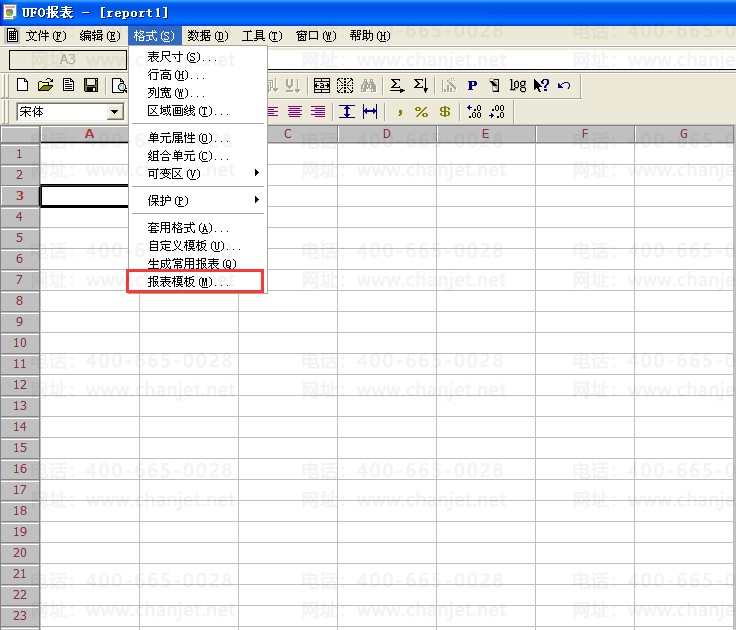Click the chart icon beside P
This screenshot has width=736, height=630.
(449, 85)
